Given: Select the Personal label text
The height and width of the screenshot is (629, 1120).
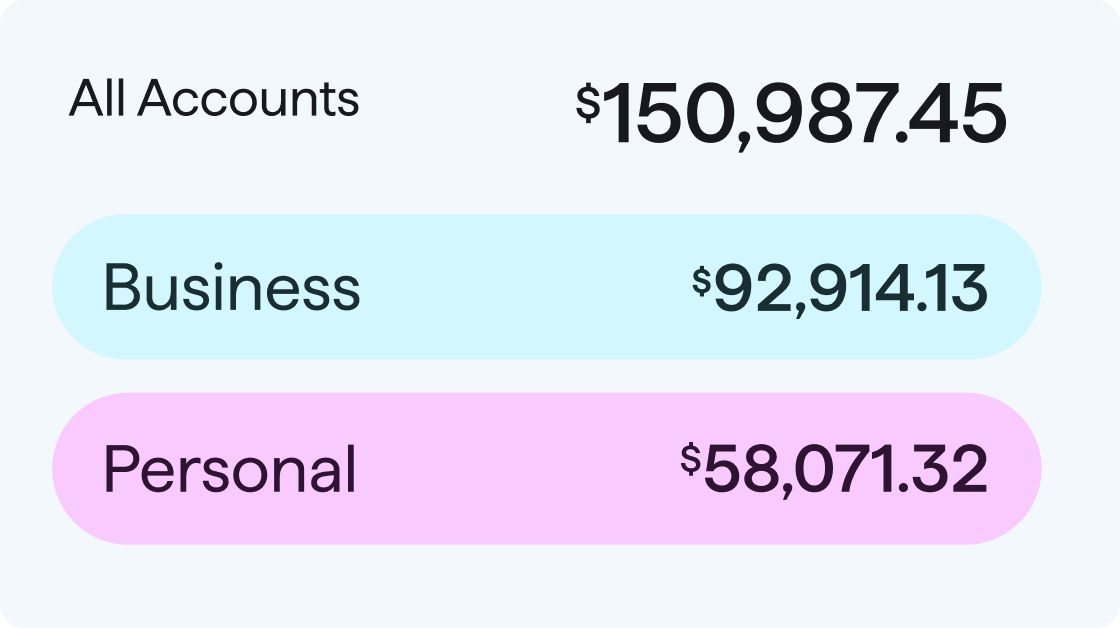Looking at the screenshot, I should [230, 469].
